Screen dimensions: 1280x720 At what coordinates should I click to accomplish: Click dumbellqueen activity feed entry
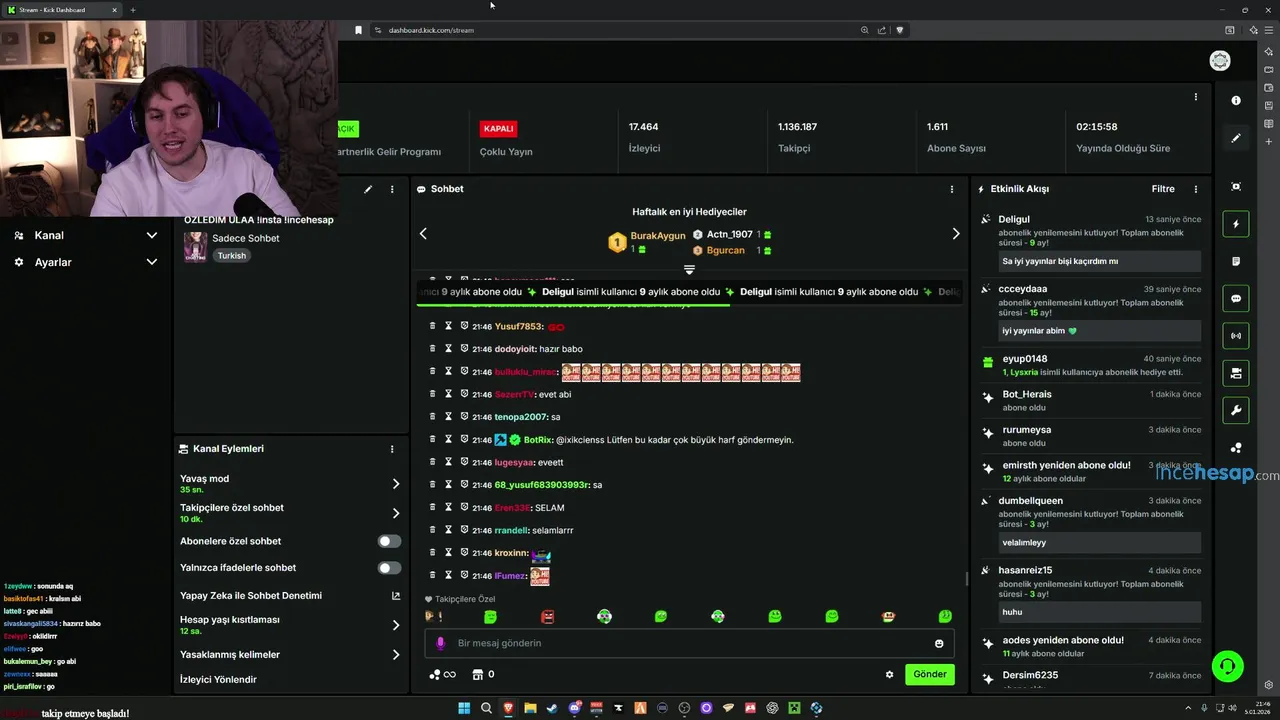point(1090,523)
